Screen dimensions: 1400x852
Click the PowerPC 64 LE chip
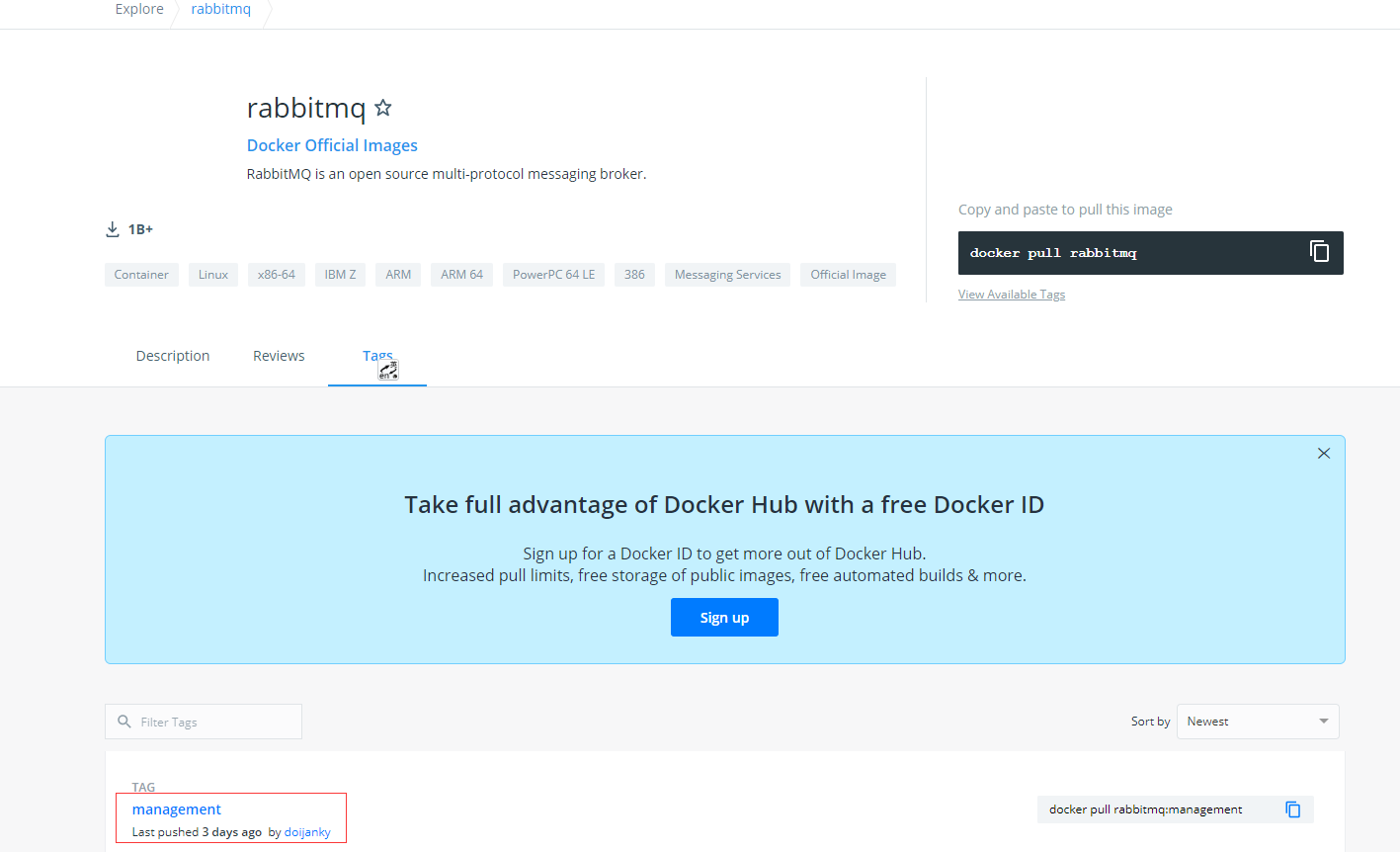coord(553,275)
